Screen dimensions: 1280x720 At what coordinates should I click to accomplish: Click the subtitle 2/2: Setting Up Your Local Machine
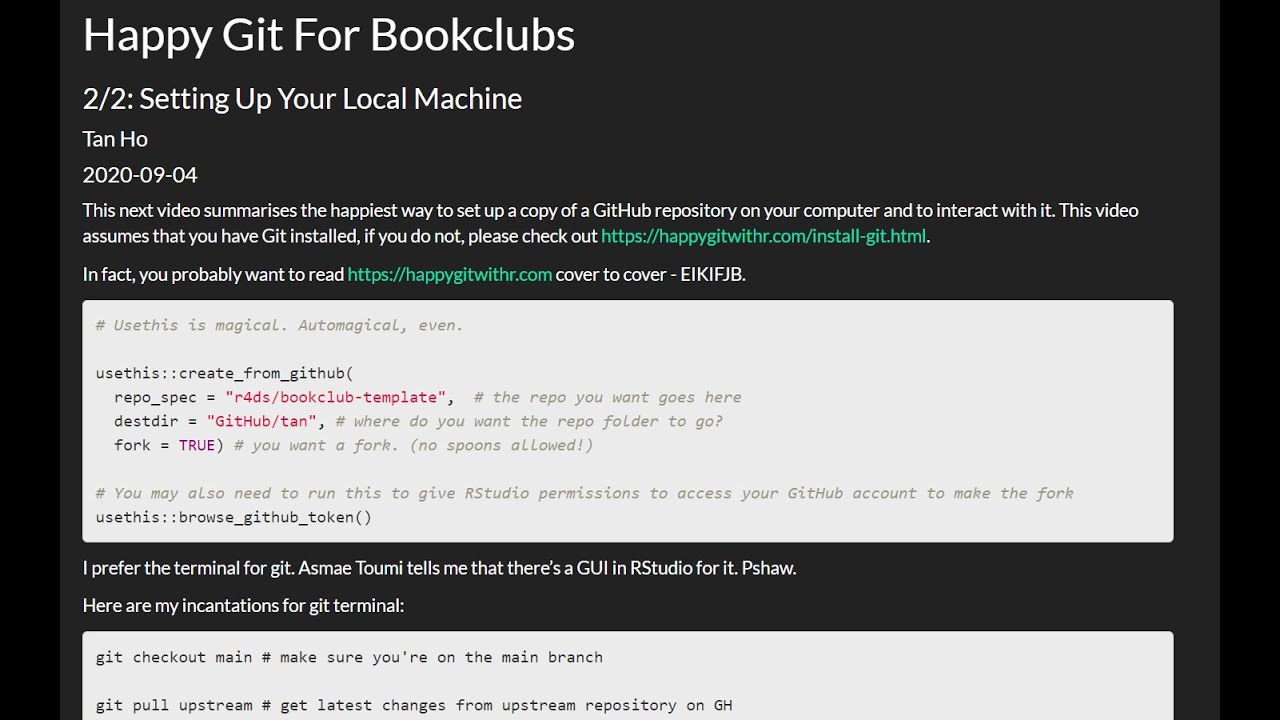pos(302,98)
